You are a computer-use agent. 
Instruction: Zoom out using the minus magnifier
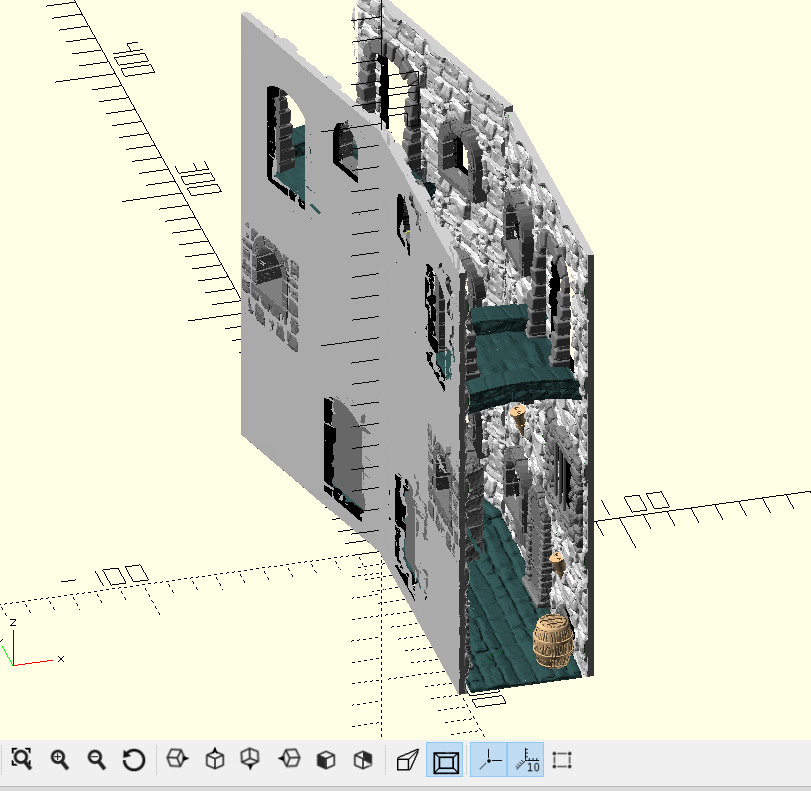point(97,761)
